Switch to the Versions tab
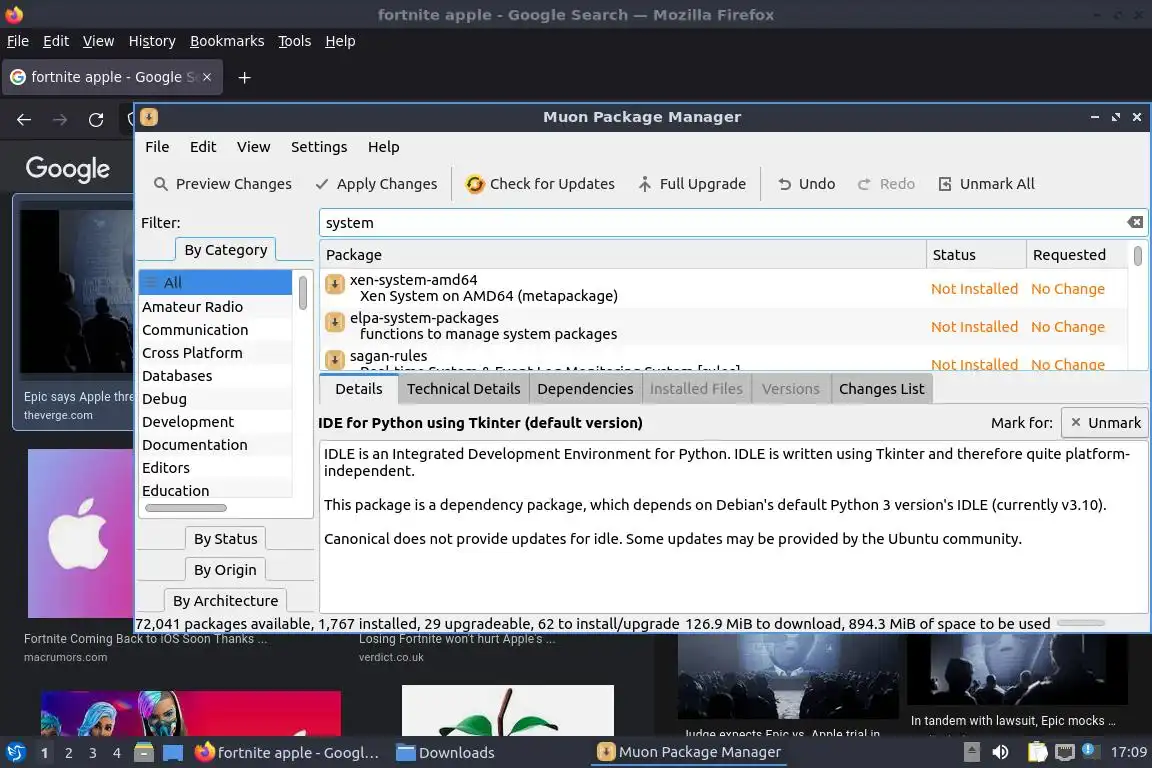The image size is (1152, 768). [791, 389]
